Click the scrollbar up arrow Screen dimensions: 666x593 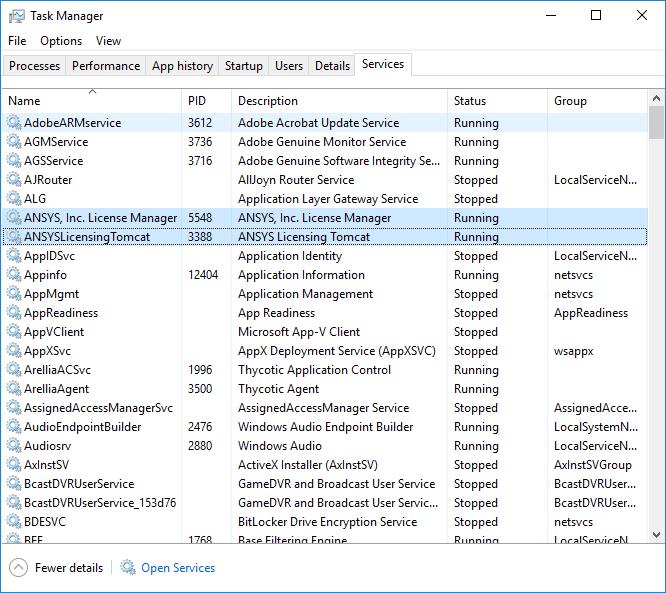[x=656, y=99]
